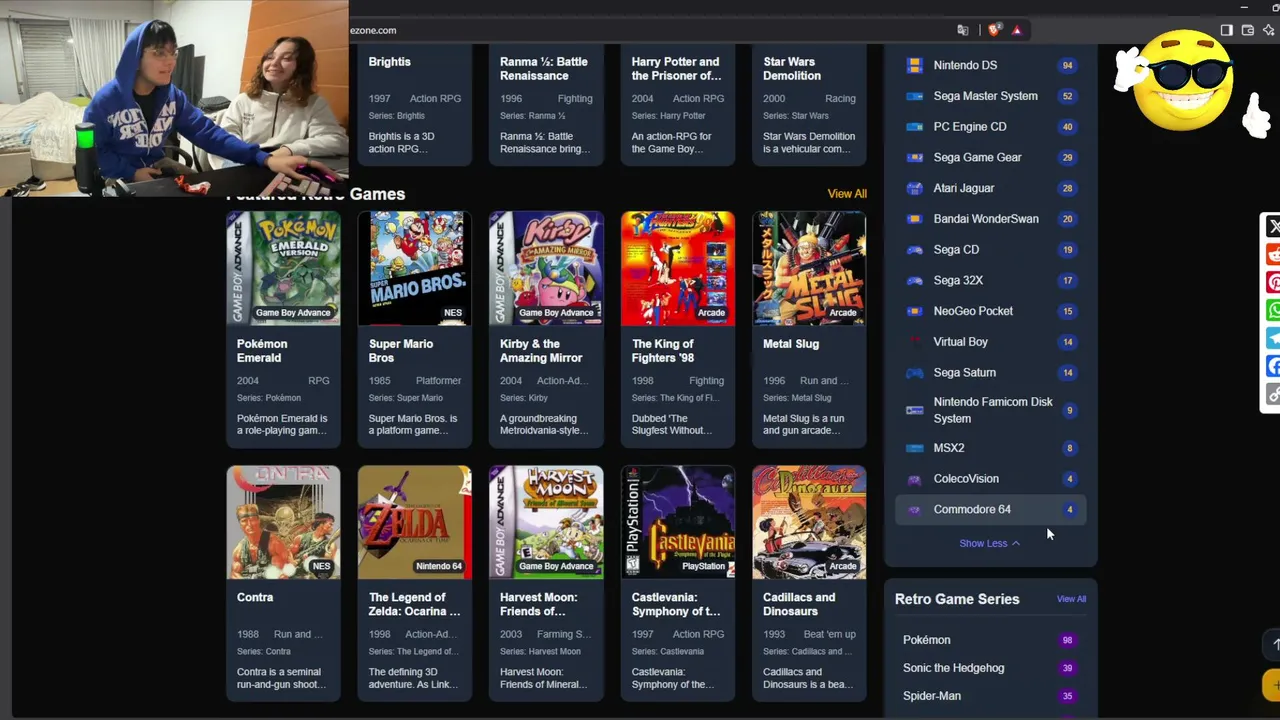Click the Sega CD gamepad icon
This screenshot has height=720, width=1280.
pyautogui.click(x=914, y=250)
